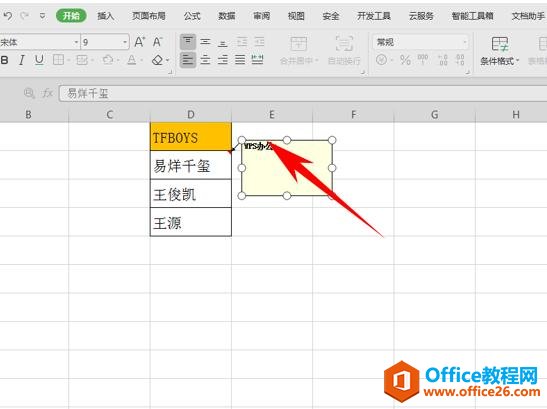Click the formula bar showing 易烊千玺
Screen dimensions: 547x409
303,94
